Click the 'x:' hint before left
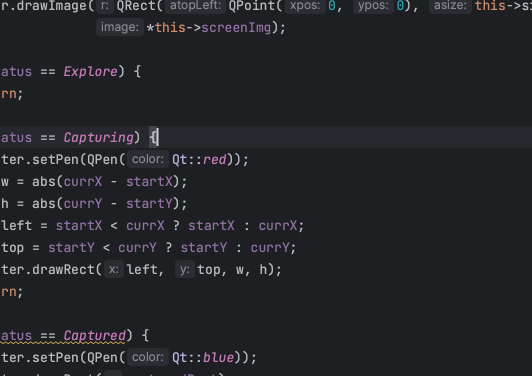Screen dimensions: 532x376 (114, 269)
